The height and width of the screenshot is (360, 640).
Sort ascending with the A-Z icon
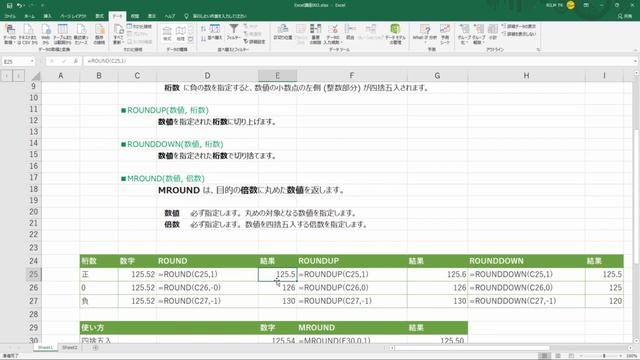coord(203,29)
